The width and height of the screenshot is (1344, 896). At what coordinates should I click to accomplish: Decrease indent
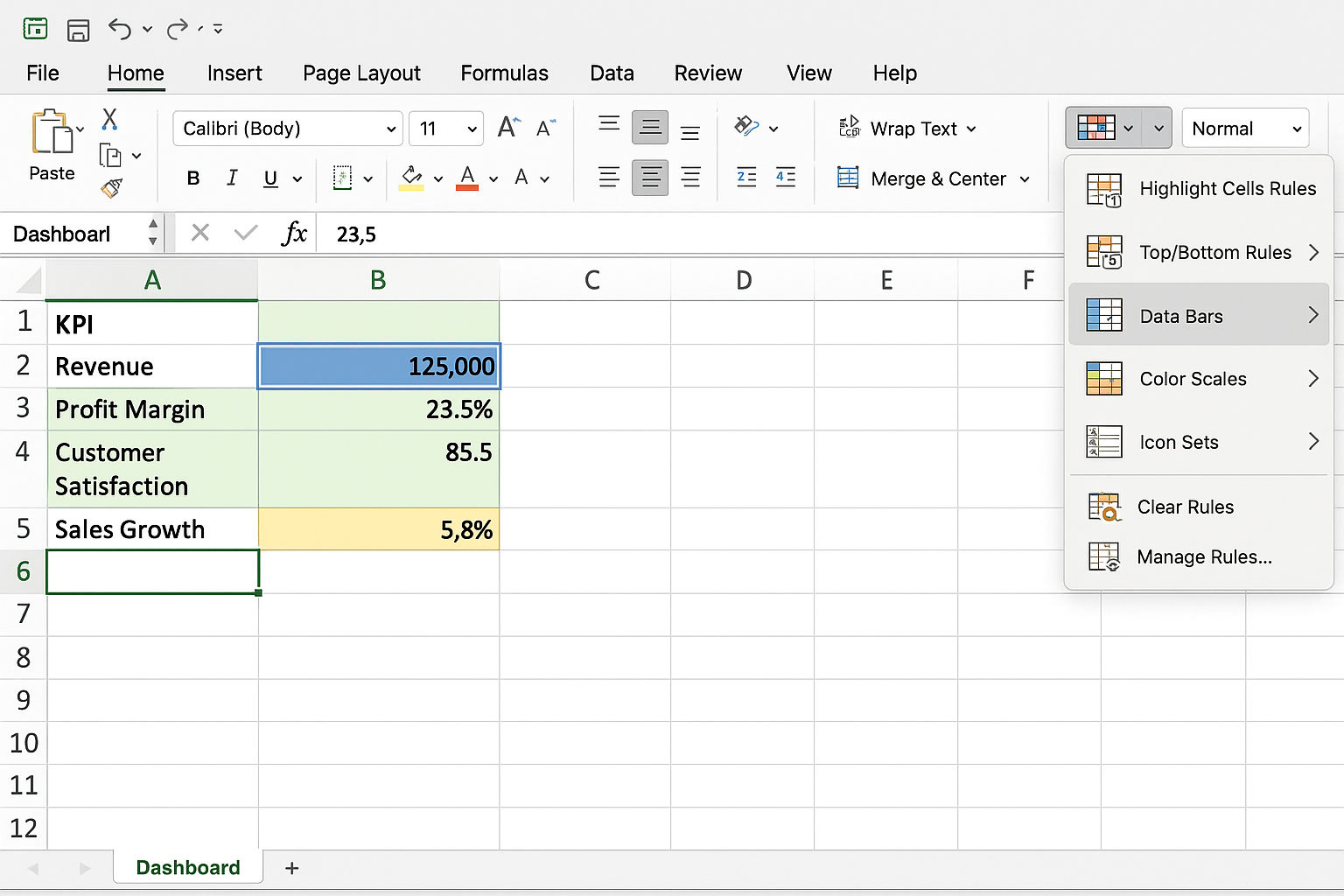click(x=746, y=178)
